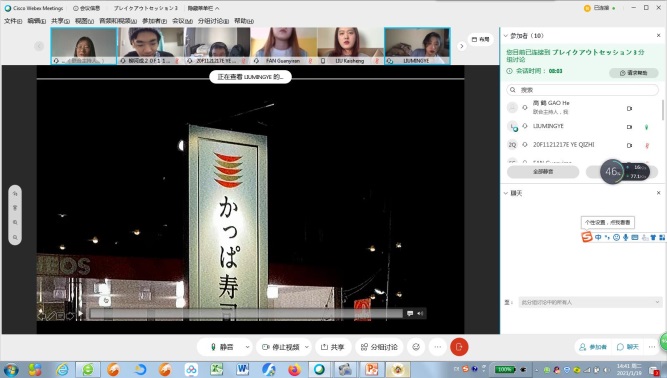Open the emoji reactions button
The height and width of the screenshot is (378, 667).
click(x=416, y=347)
